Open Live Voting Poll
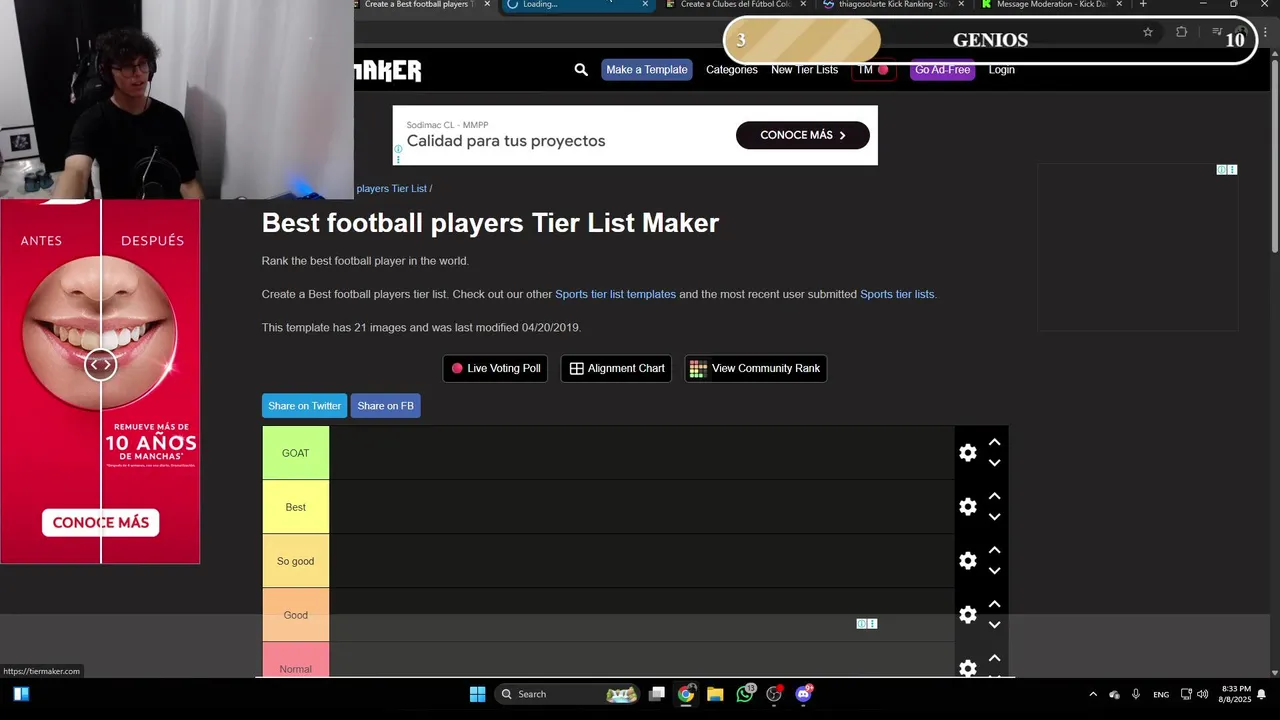The image size is (1280, 720). tap(495, 368)
